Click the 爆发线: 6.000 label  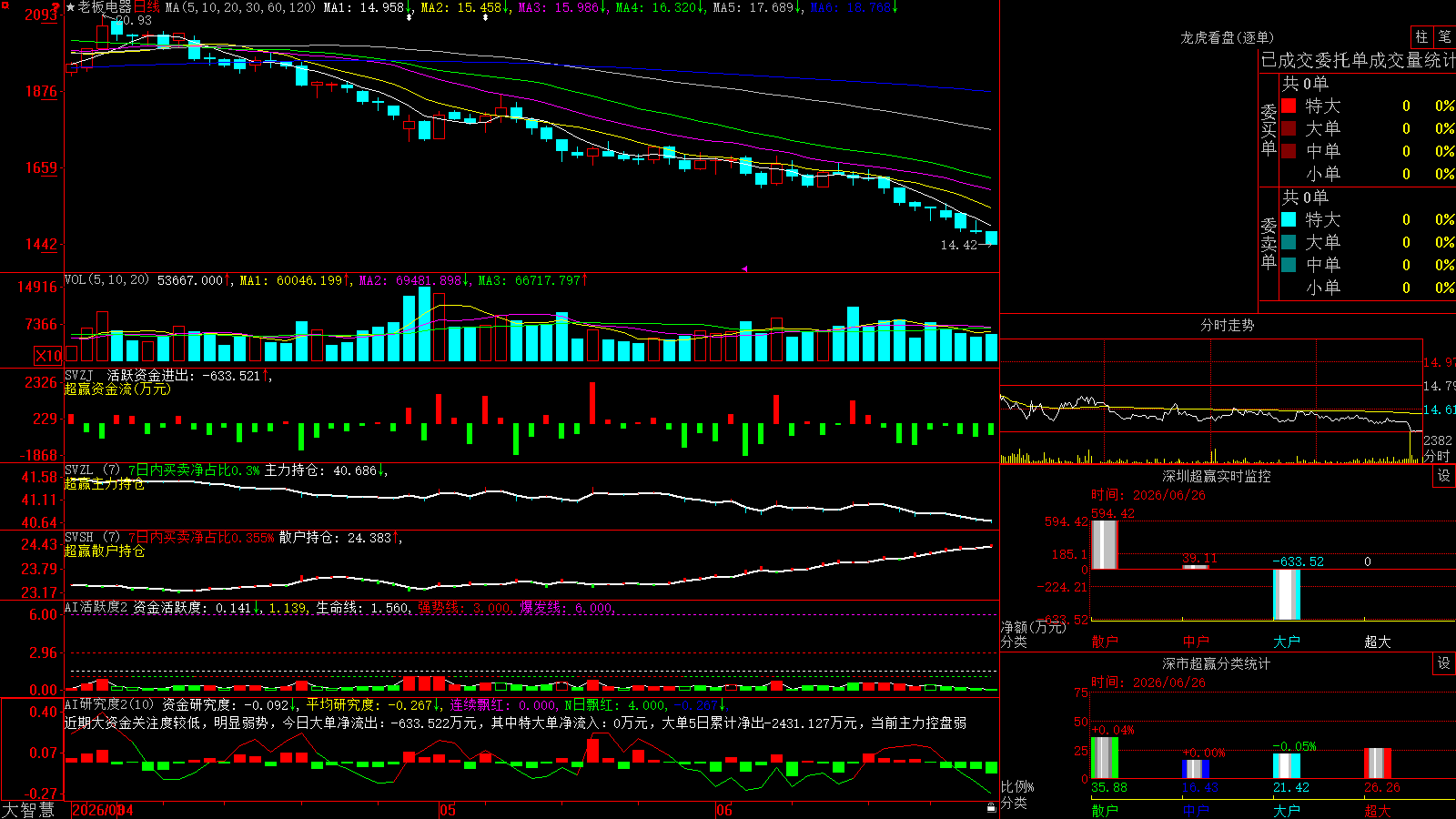coord(566,608)
